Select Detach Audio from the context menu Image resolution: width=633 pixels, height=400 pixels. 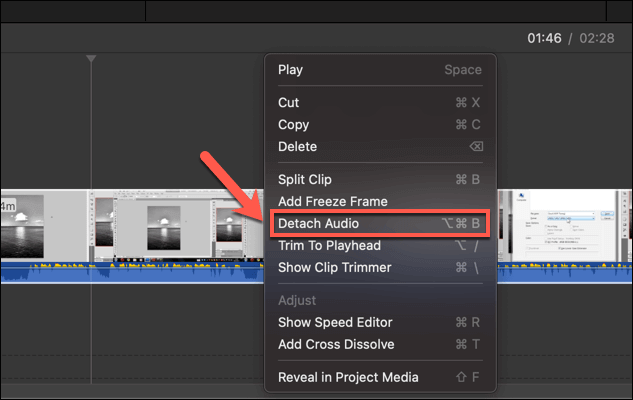click(x=318, y=223)
